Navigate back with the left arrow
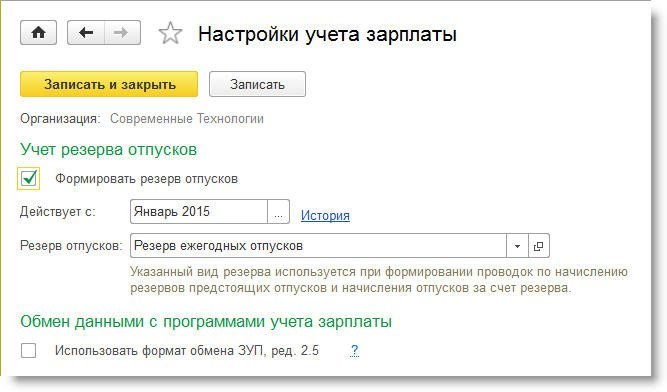The image size is (667, 392). click(86, 33)
